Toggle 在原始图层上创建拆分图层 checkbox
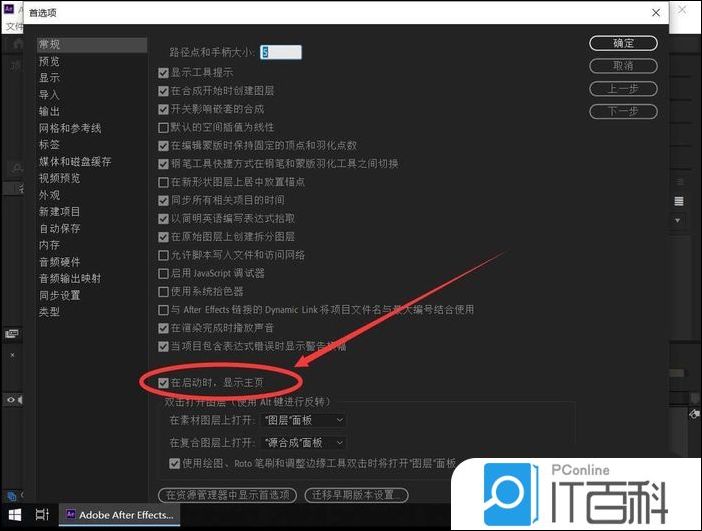Viewport: 702px width, 531px height. click(163, 237)
